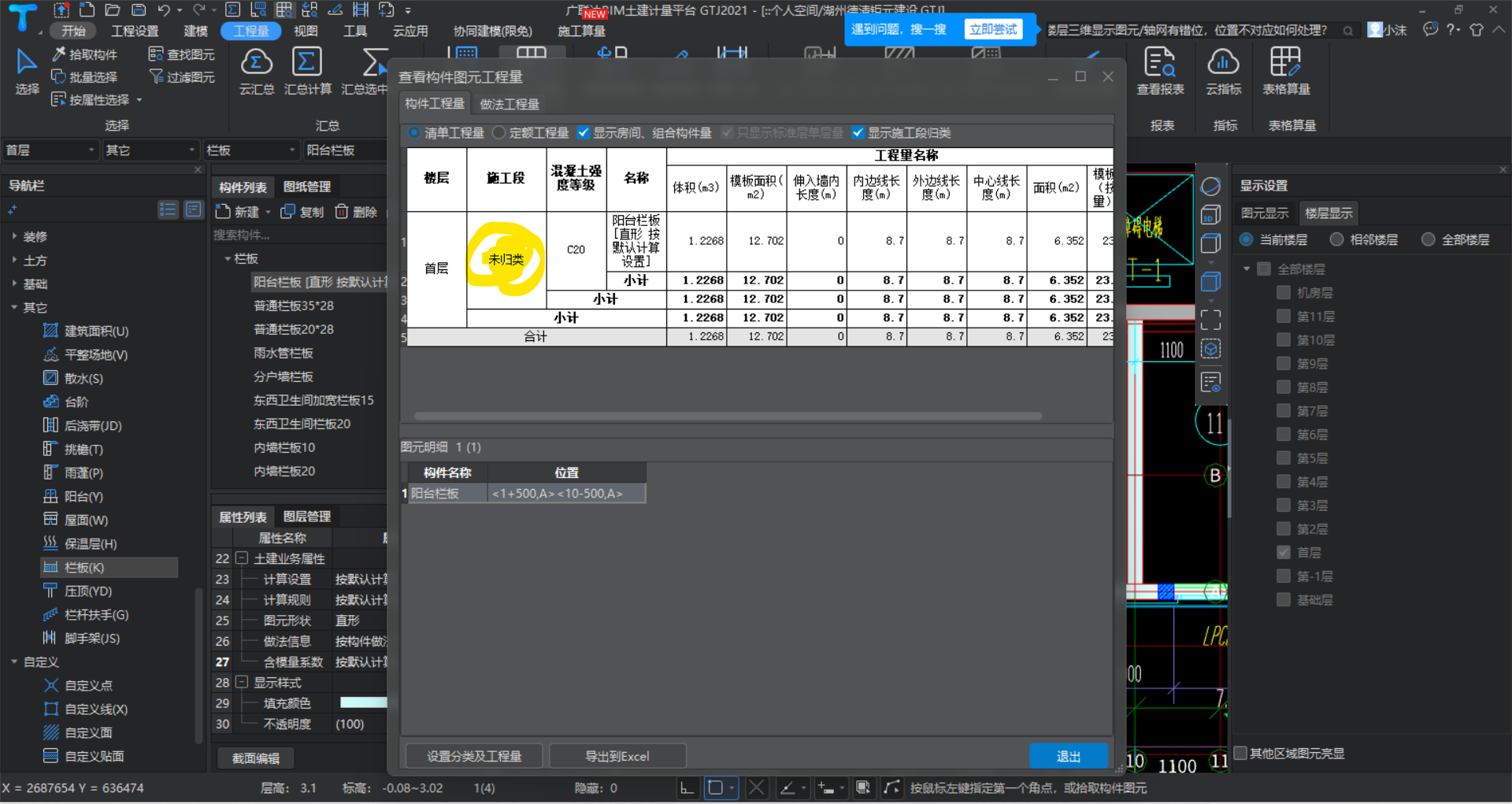The image size is (1512, 804).
Task: Click 批量选择 batch select tool
Action: (x=84, y=77)
